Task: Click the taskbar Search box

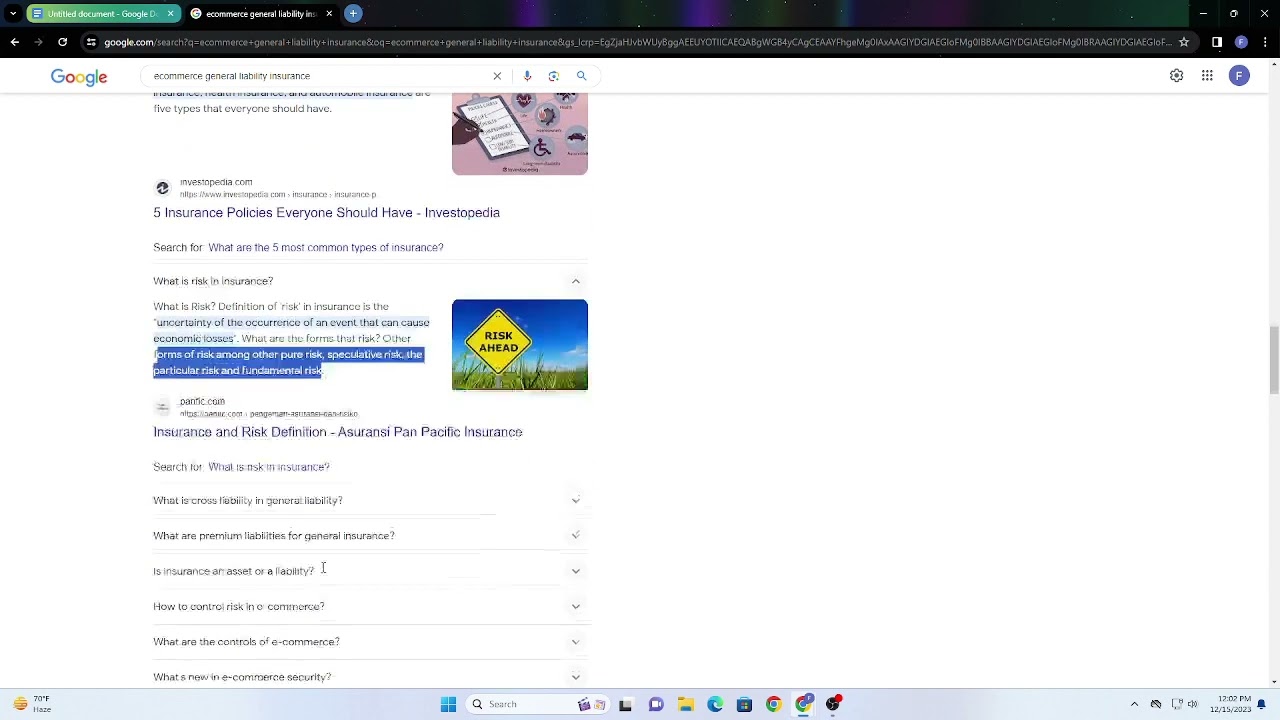Action: point(536,704)
